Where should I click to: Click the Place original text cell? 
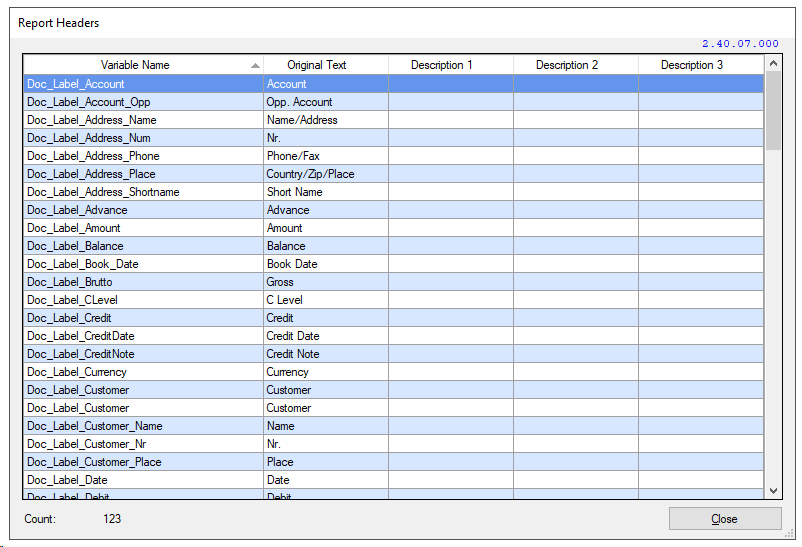point(326,462)
